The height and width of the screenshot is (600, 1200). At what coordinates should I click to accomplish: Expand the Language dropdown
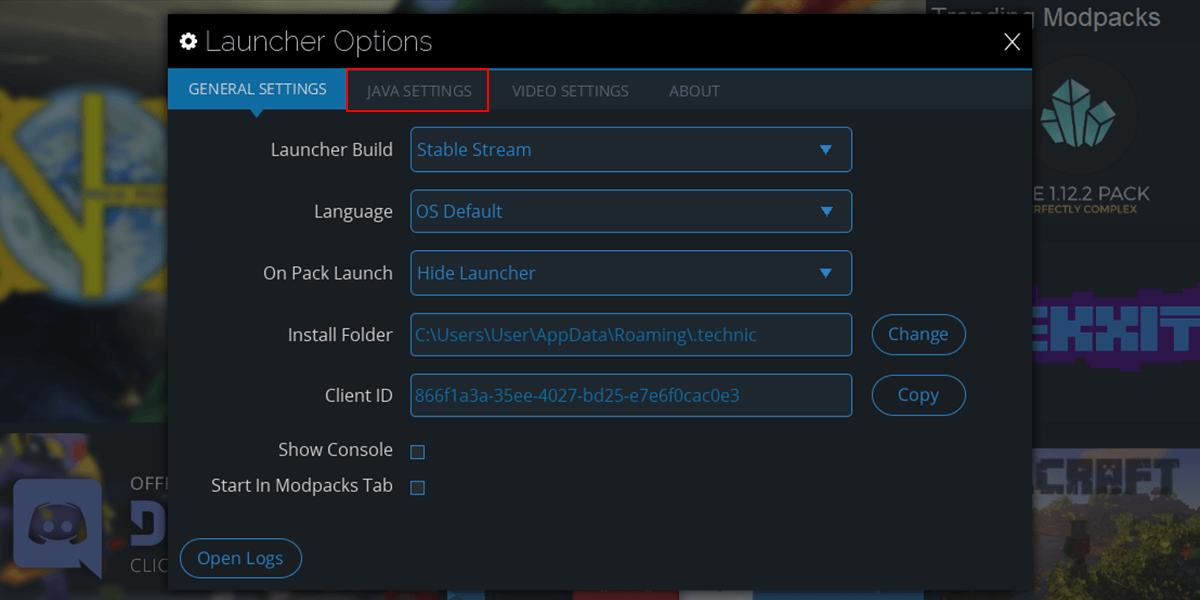point(631,211)
